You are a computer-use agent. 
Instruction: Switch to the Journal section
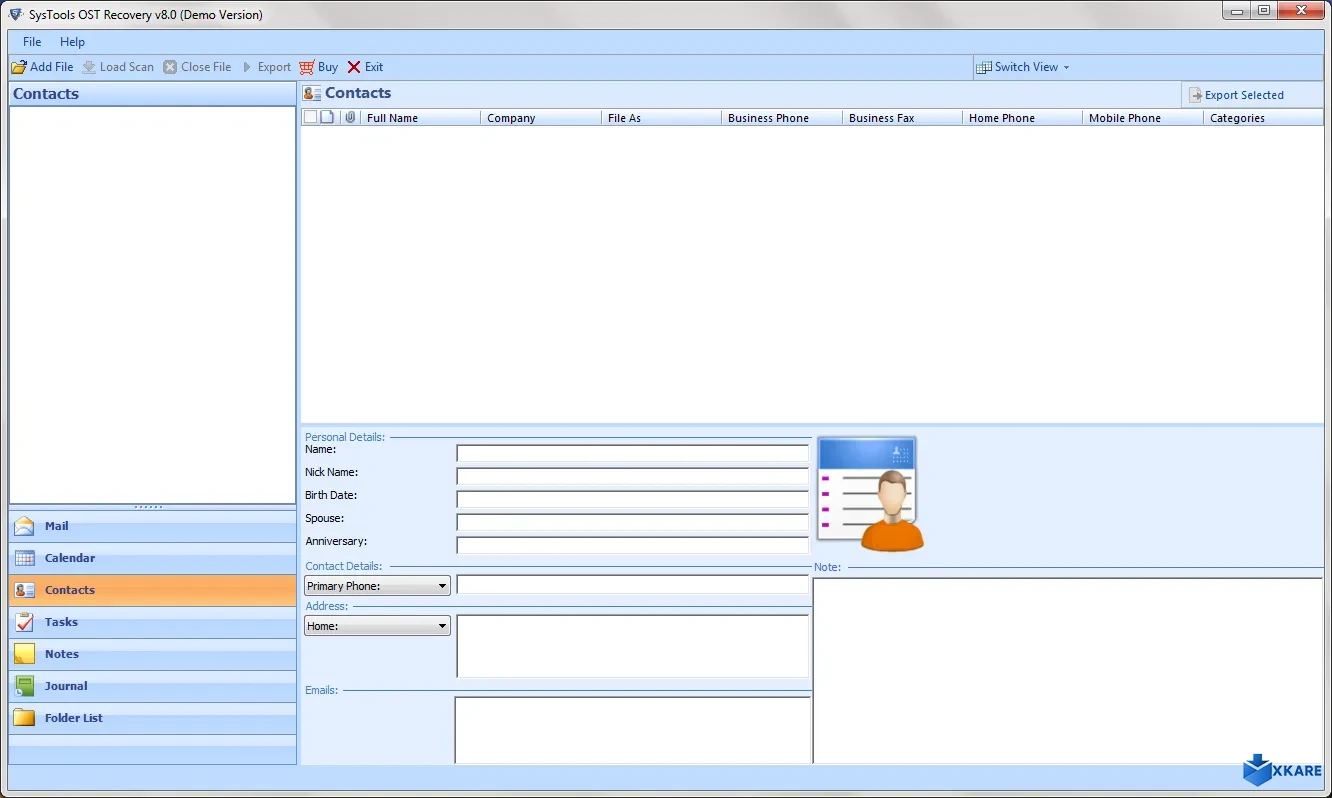point(153,687)
